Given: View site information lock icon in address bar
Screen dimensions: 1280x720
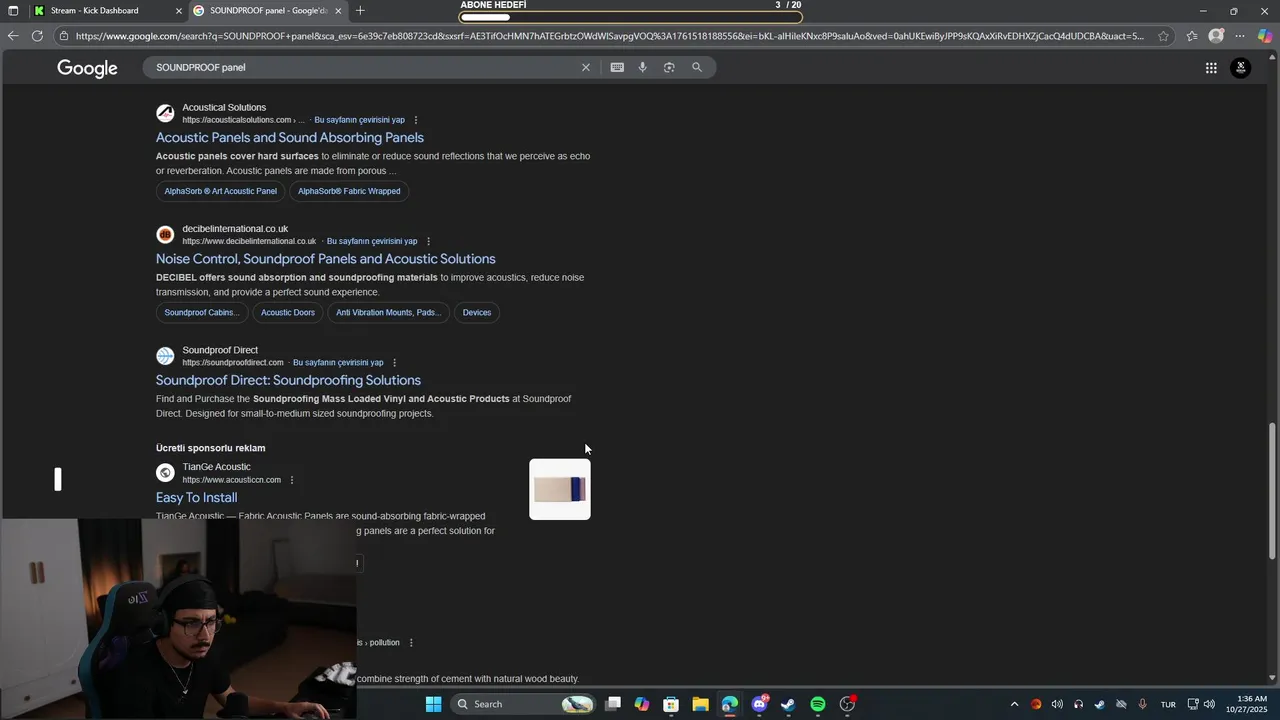Looking at the screenshot, I should click(64, 36).
